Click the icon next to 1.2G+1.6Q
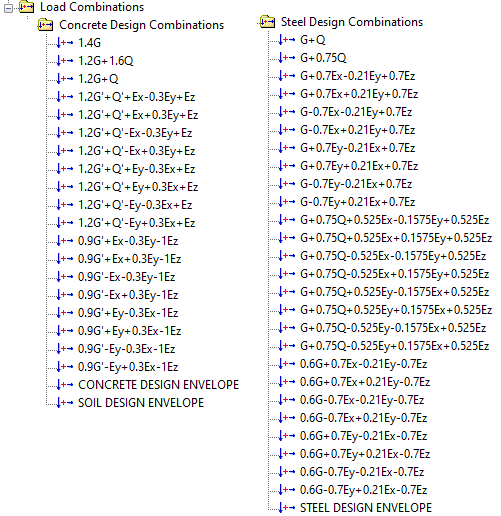Screen dimensions: 501x516 [x=65, y=61]
